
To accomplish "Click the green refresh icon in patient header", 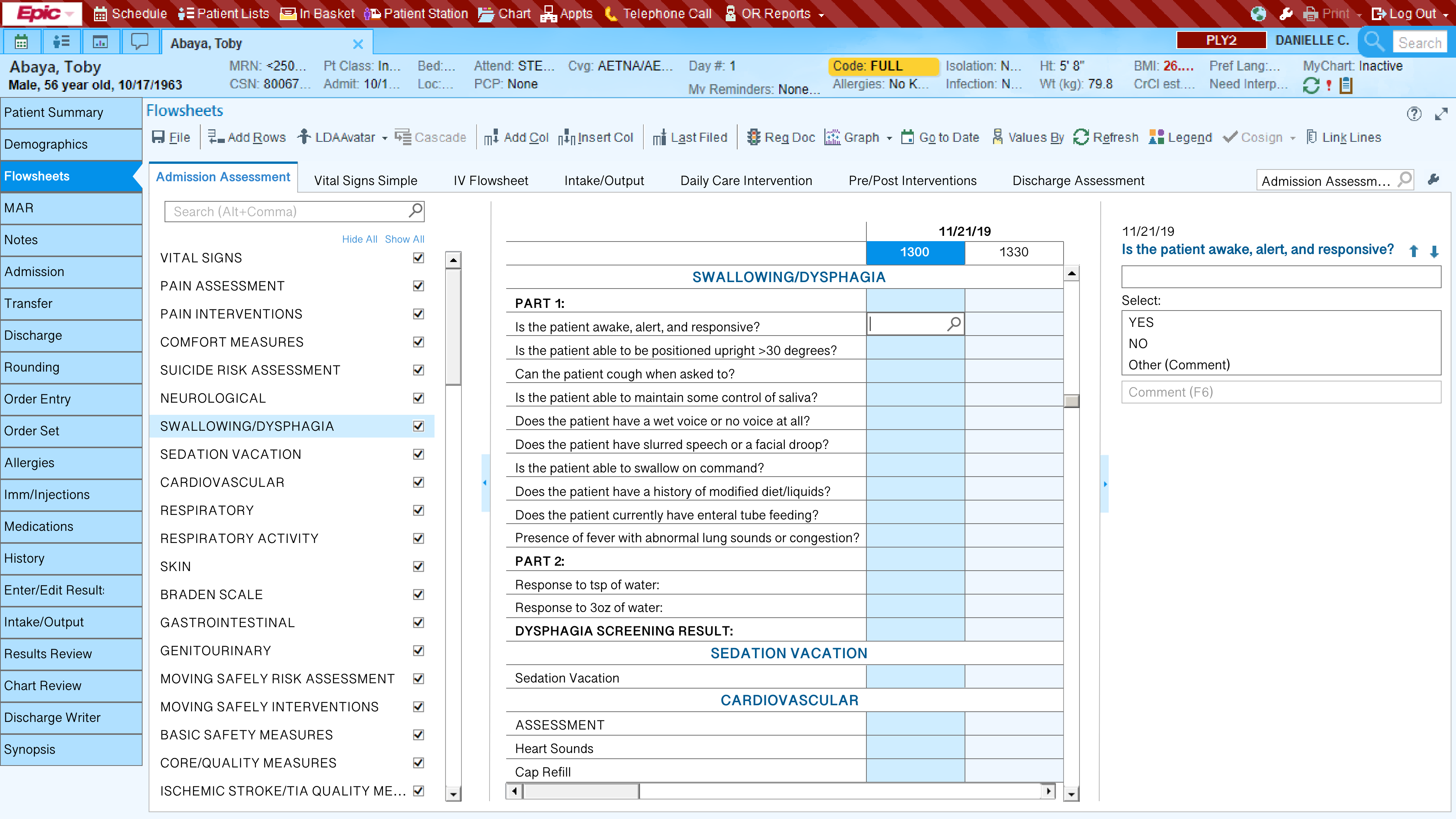I will 1311,85.
